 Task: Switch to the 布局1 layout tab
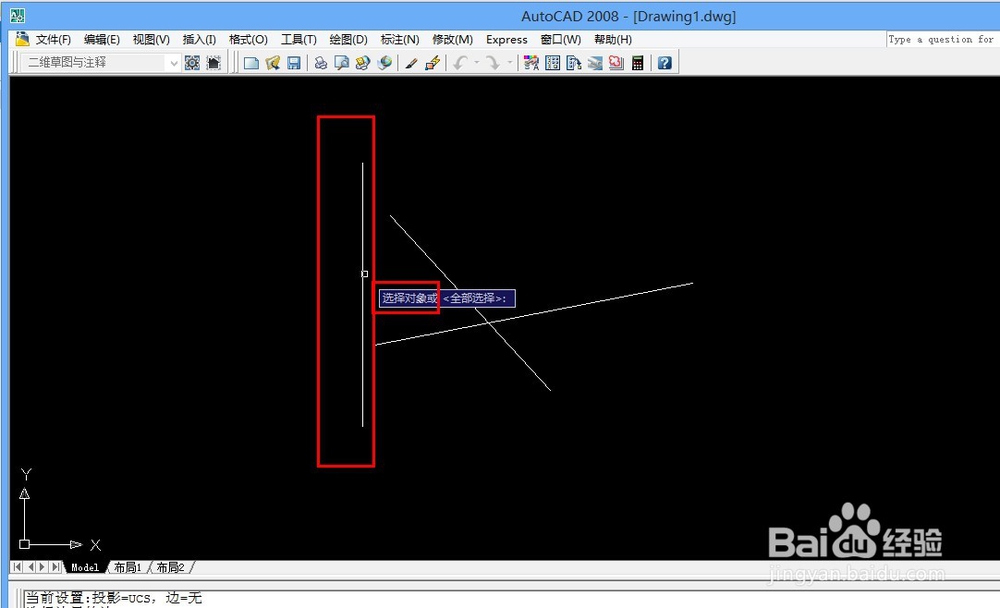128,567
